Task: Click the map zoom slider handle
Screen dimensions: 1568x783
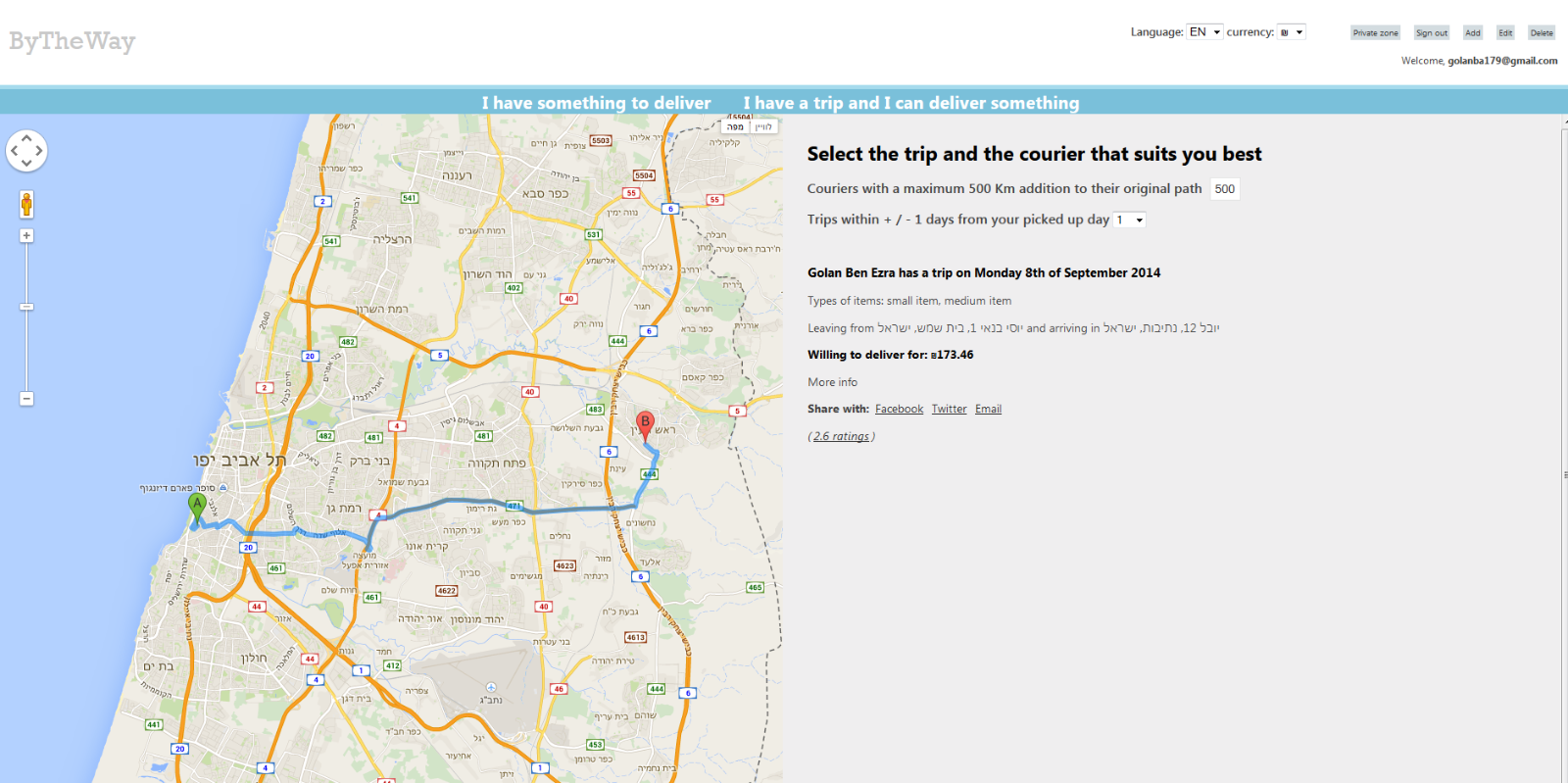Action: tap(26, 307)
